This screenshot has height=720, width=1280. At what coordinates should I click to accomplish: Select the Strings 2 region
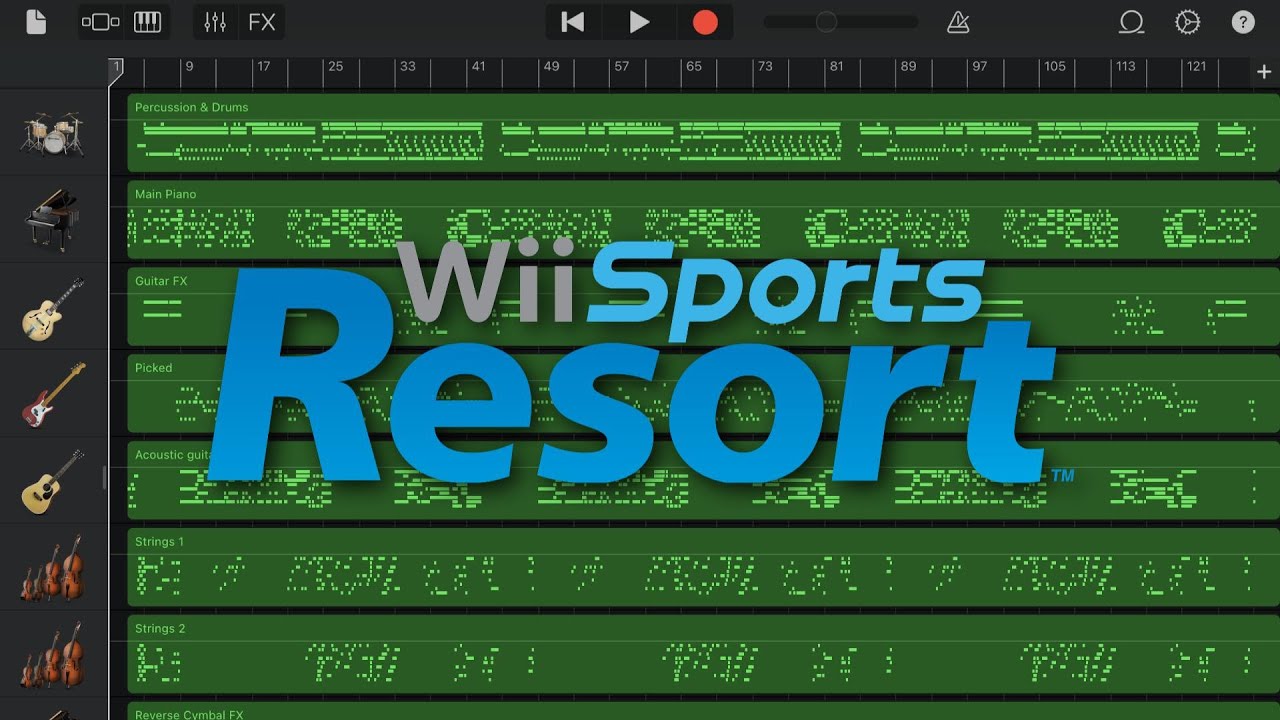(x=703, y=655)
